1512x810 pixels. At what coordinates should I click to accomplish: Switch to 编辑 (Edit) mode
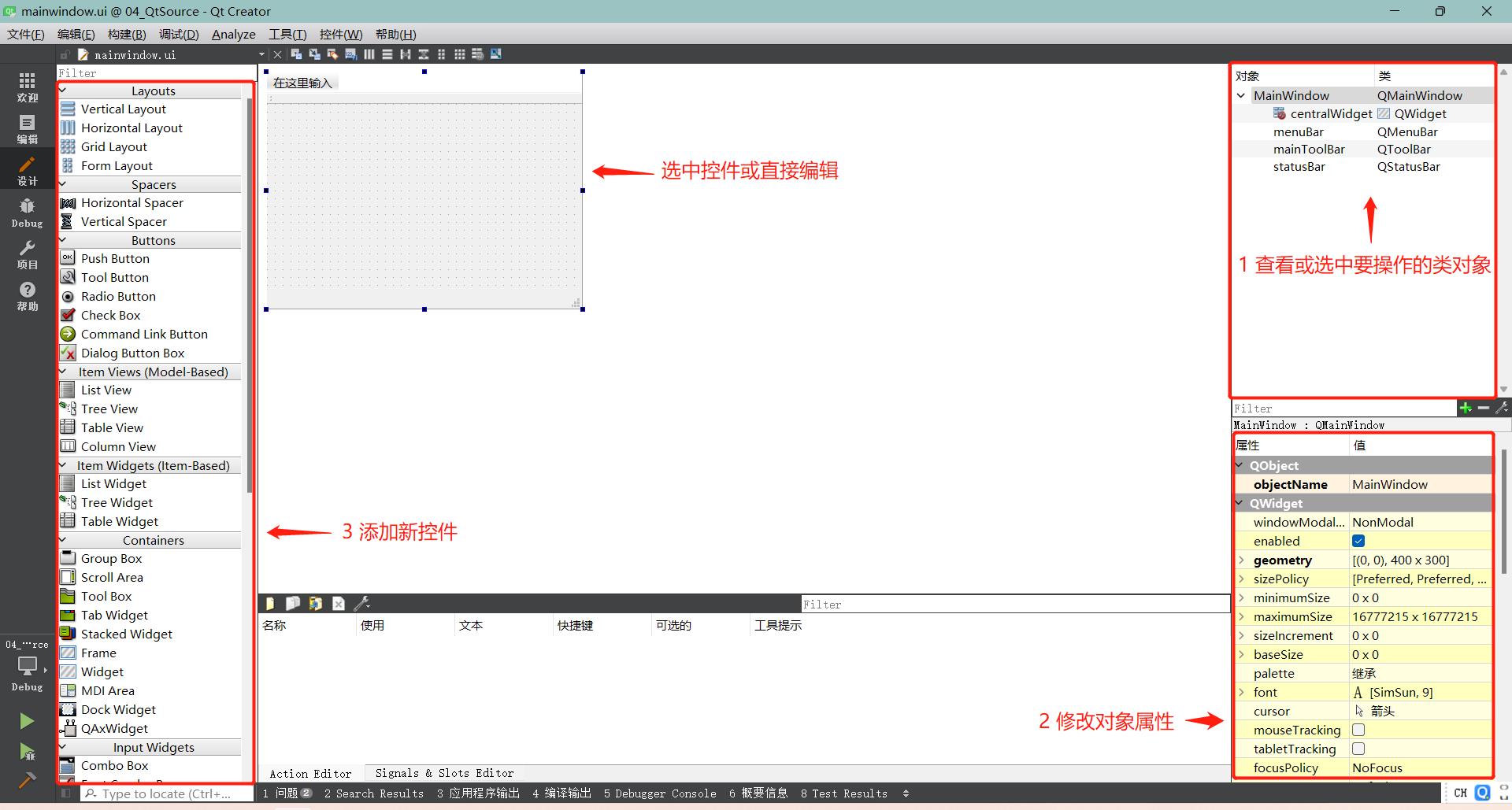point(28,129)
